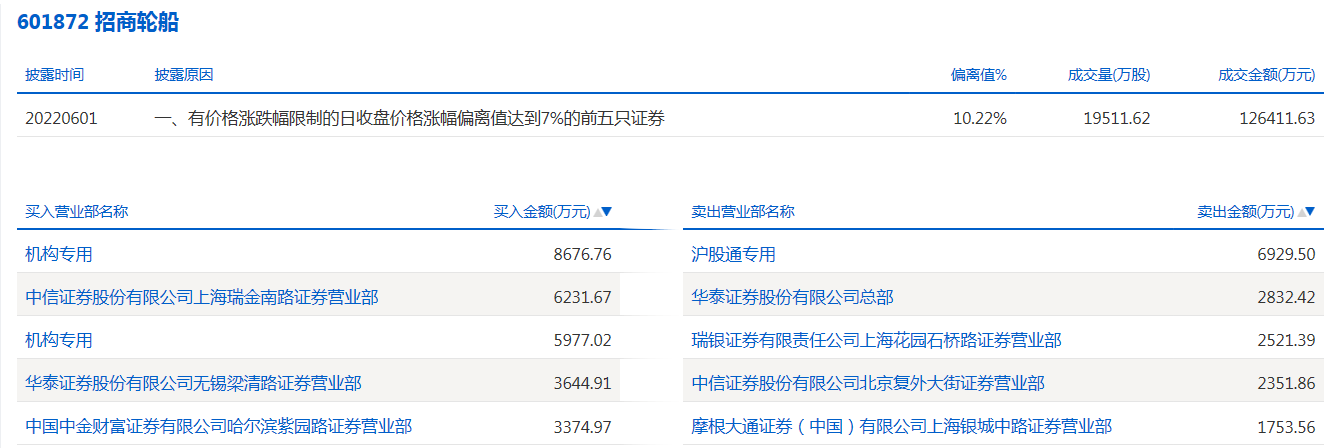Viewport: 1328px width, 448px height.
Task: Click the 偏离值% column header
Action: click(x=978, y=75)
